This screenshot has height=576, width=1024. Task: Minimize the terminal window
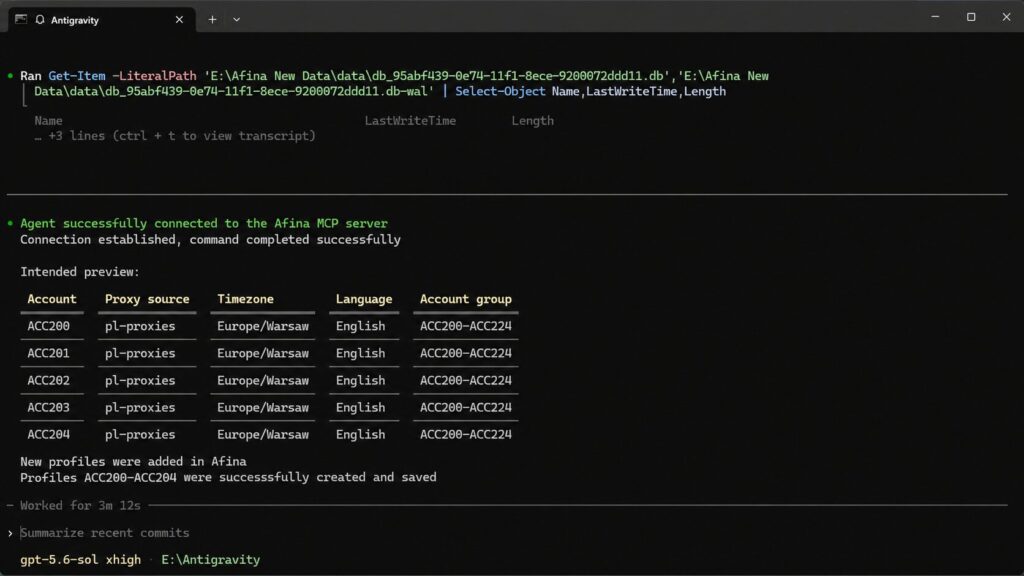click(935, 17)
